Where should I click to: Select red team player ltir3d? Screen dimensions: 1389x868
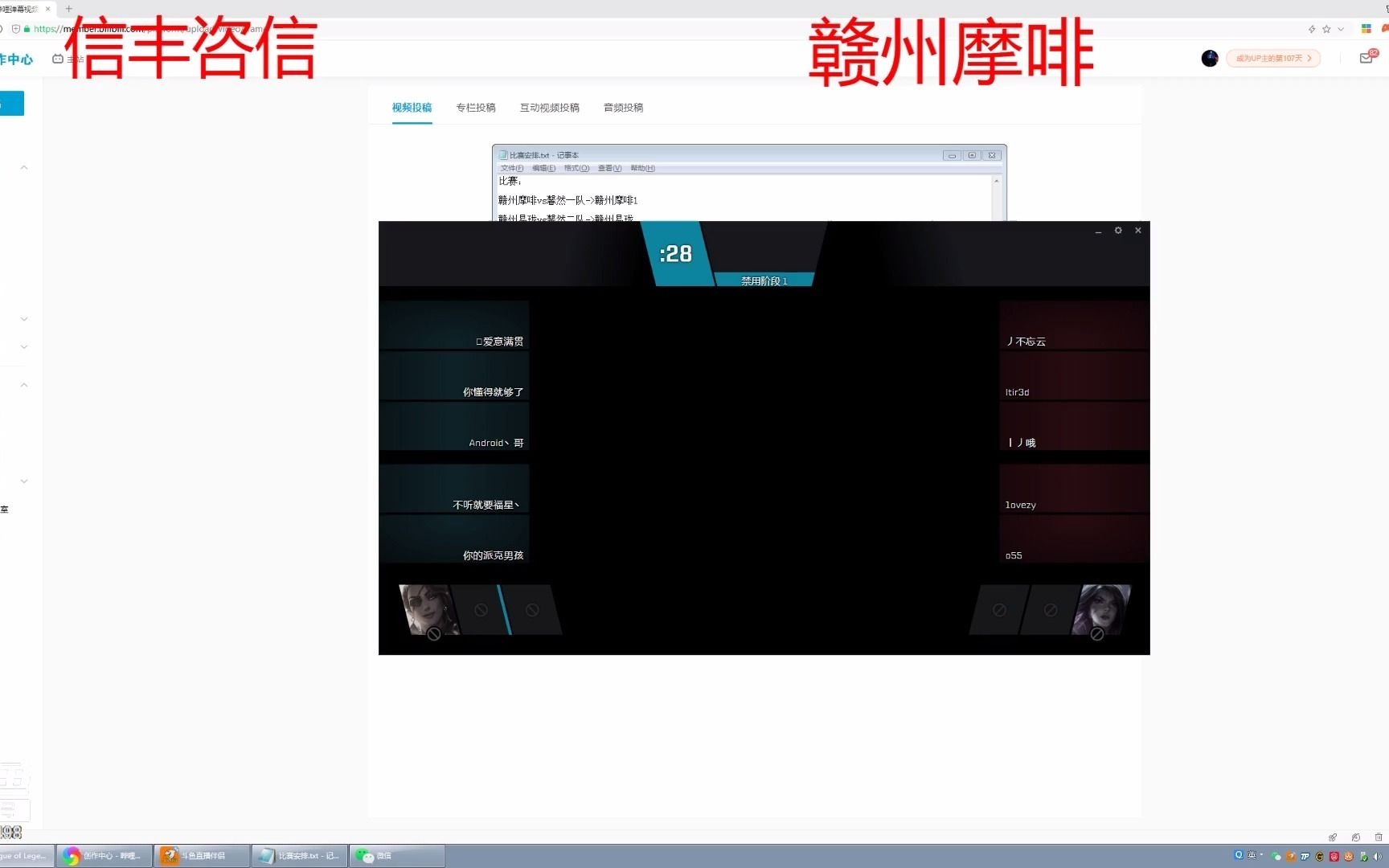click(1075, 376)
